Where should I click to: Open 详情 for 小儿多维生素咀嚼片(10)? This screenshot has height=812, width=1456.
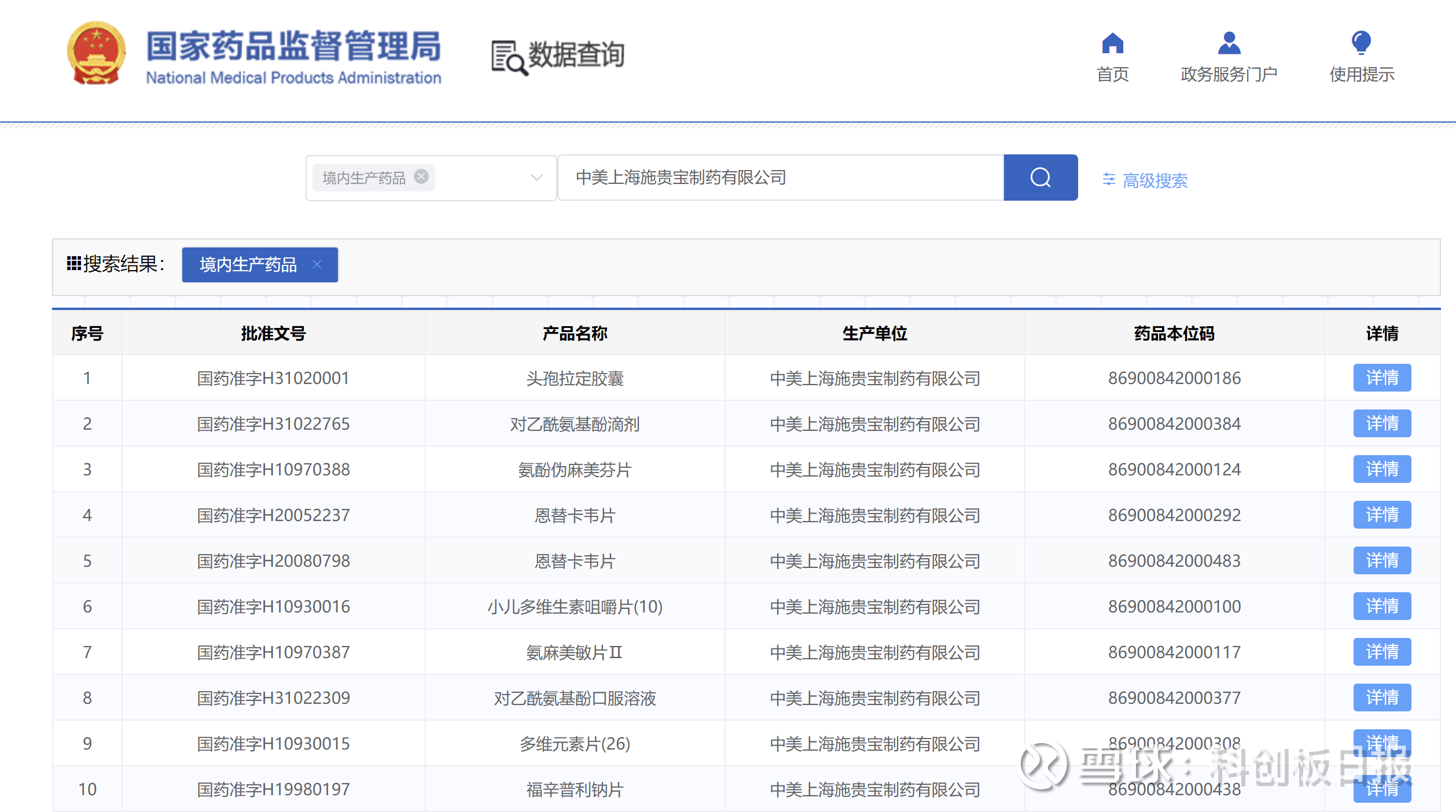coord(1381,606)
